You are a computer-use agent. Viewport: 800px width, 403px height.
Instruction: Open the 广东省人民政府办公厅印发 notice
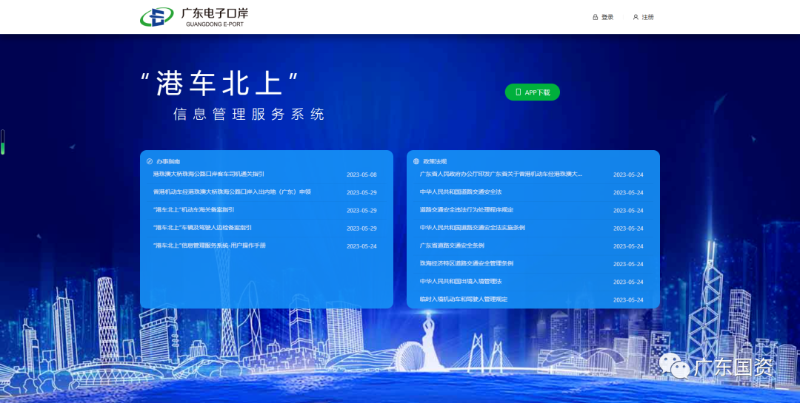click(501, 174)
